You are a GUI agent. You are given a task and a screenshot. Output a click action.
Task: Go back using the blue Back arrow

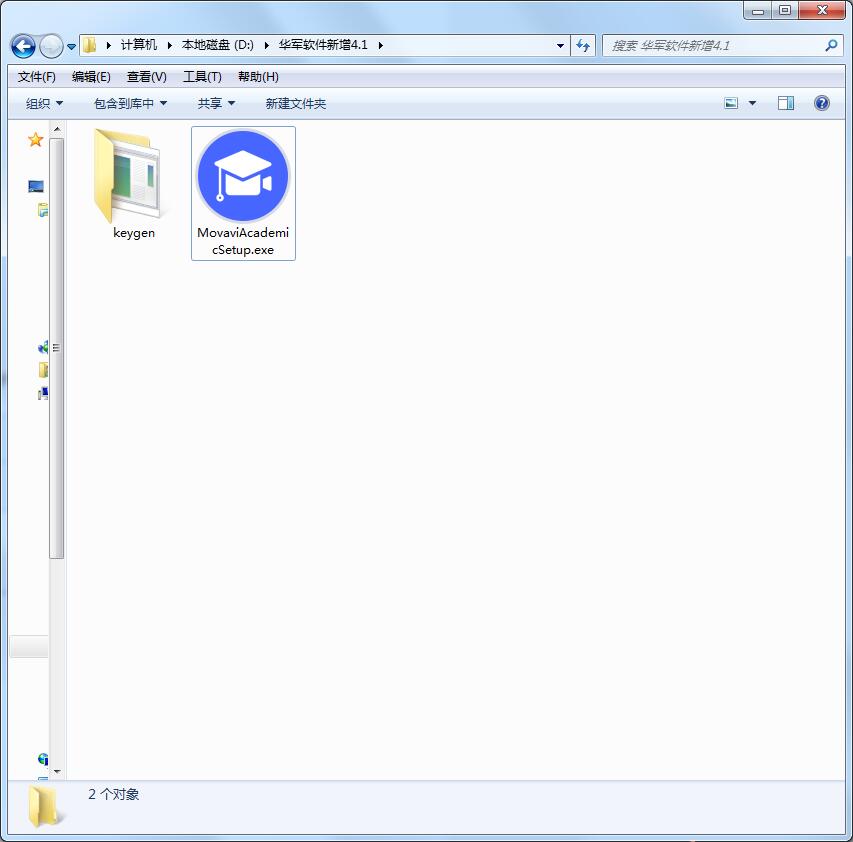pos(23,46)
